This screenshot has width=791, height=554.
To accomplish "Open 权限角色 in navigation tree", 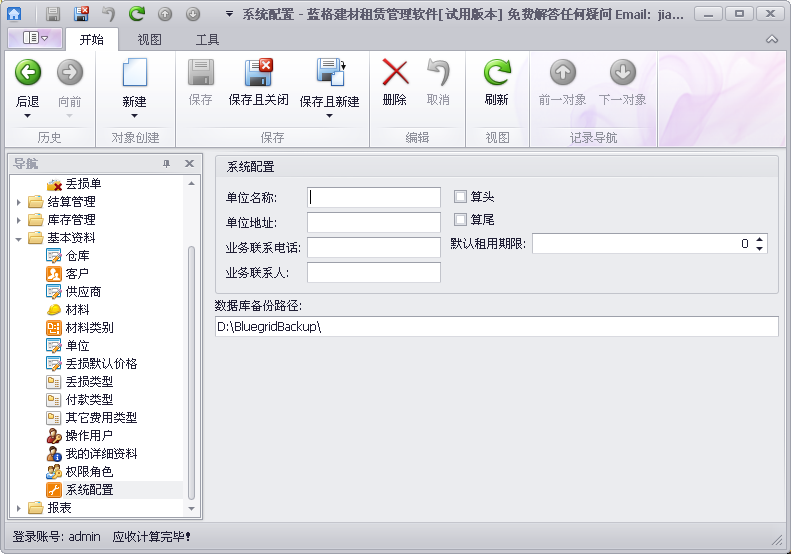I will [89, 472].
